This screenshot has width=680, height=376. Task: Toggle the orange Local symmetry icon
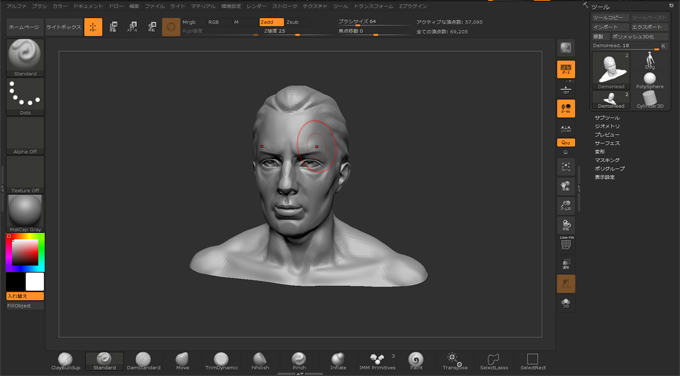pyautogui.click(x=566, y=108)
